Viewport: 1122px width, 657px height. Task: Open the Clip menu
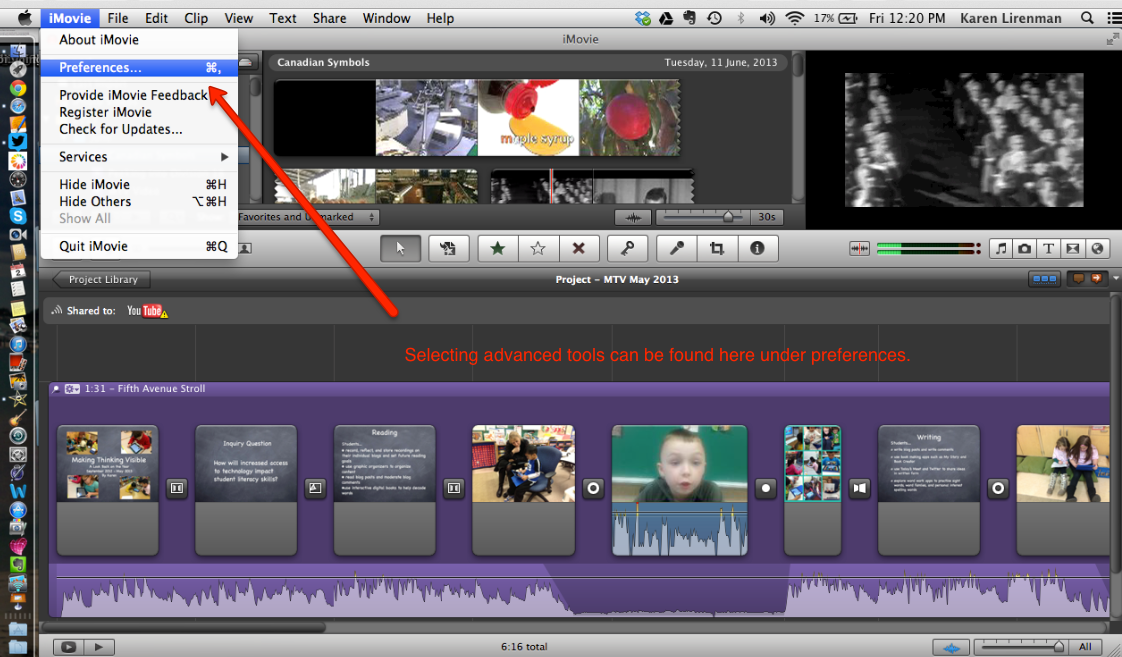coord(195,18)
